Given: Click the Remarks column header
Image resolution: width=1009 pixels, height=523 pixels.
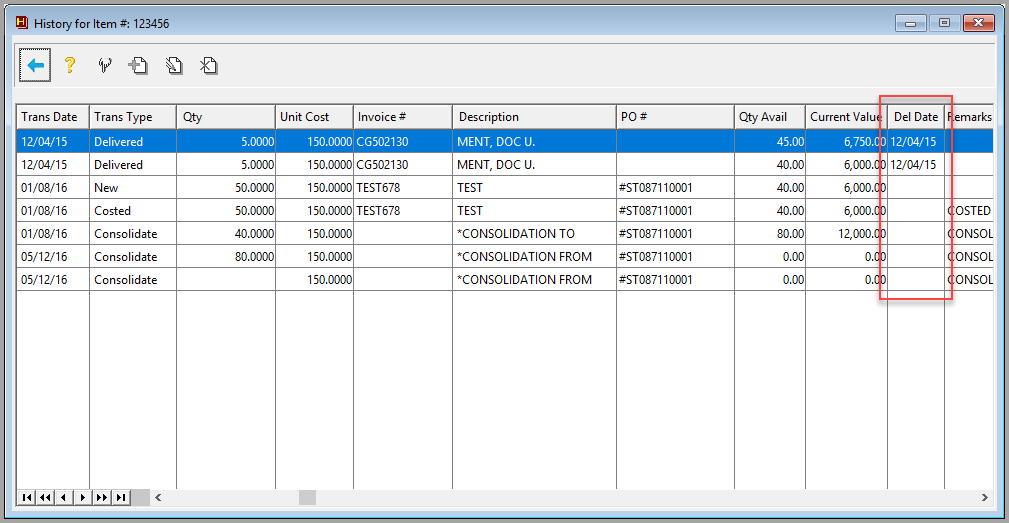Looking at the screenshot, I should 969,116.
